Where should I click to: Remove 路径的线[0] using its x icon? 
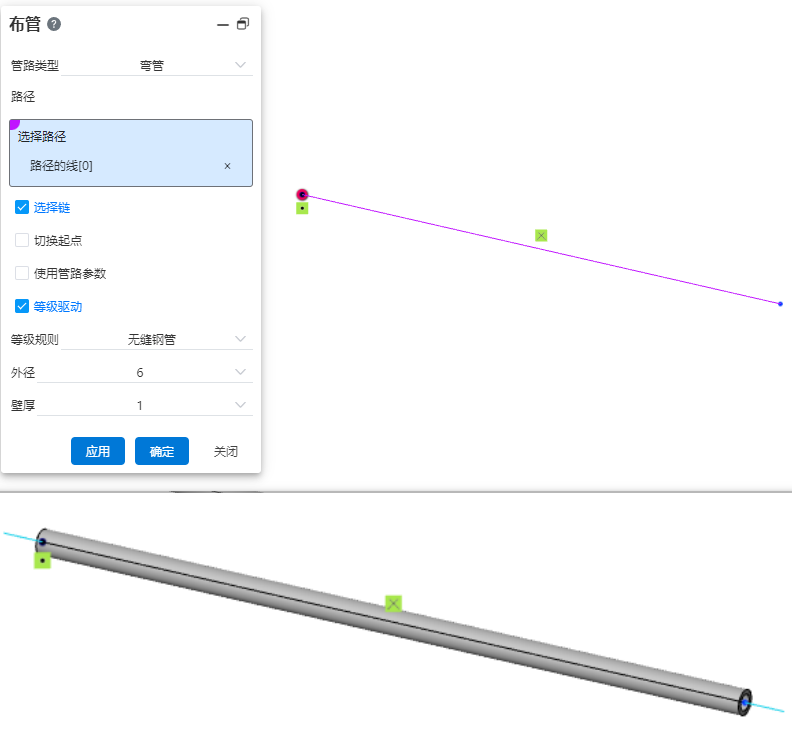tap(227, 166)
